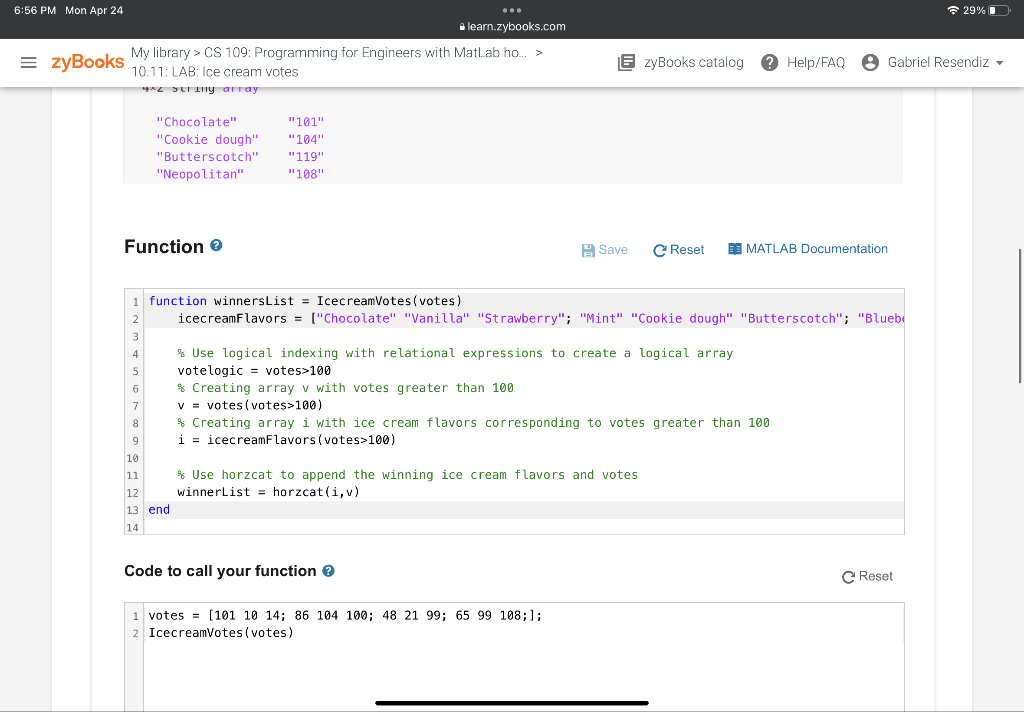Click the Help/FAQ question mark icon
Viewport: 1024px width, 712px height.
(769, 62)
